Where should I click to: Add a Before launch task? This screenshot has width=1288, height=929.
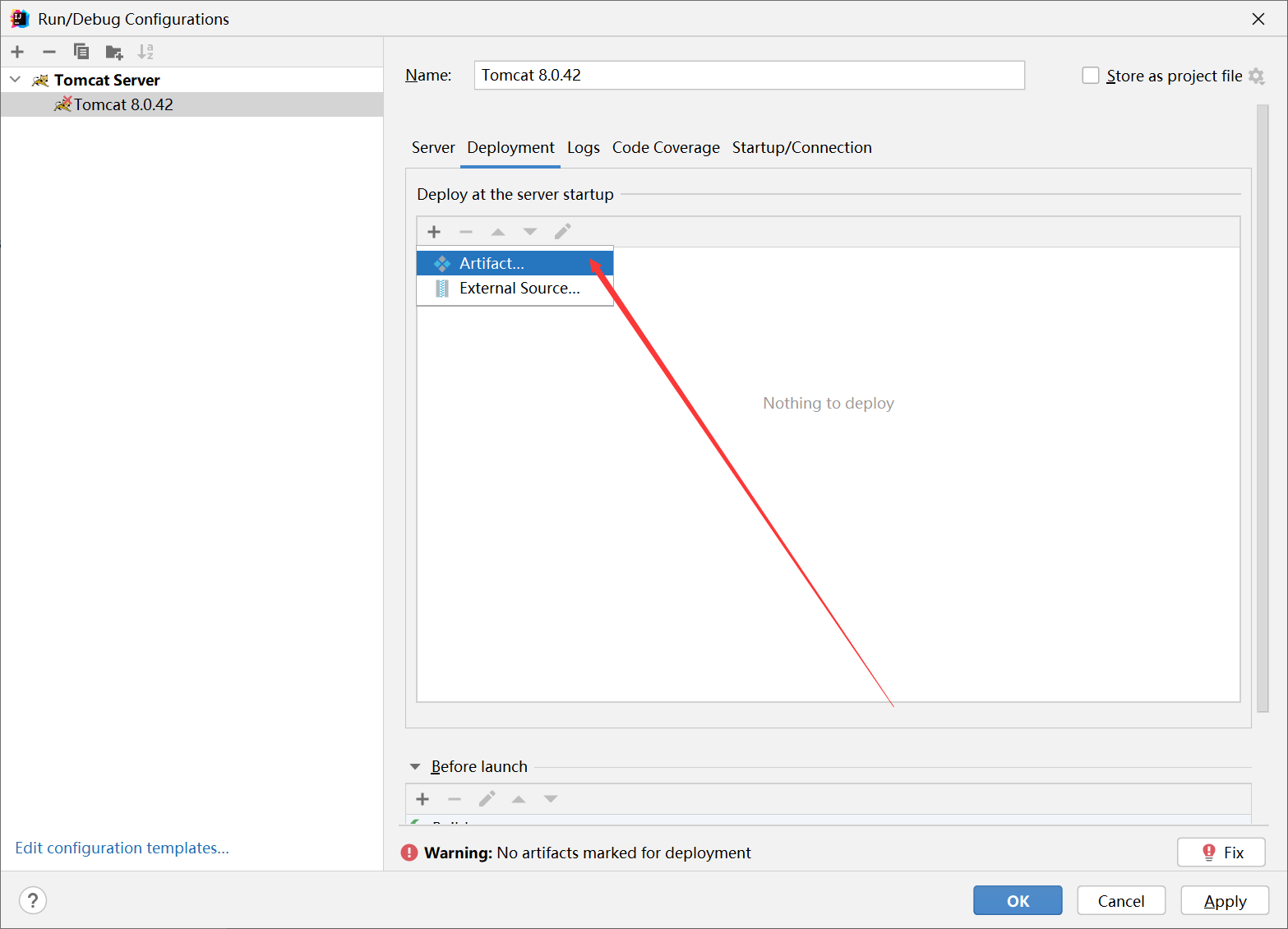point(422,799)
